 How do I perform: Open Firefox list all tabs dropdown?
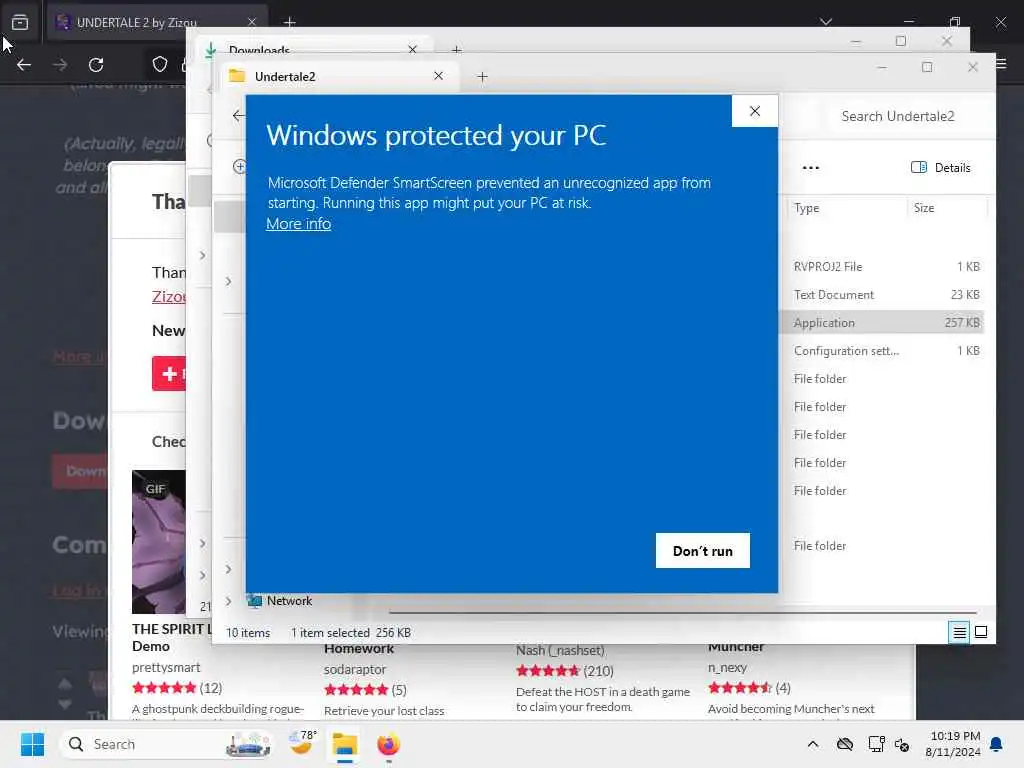tap(825, 22)
